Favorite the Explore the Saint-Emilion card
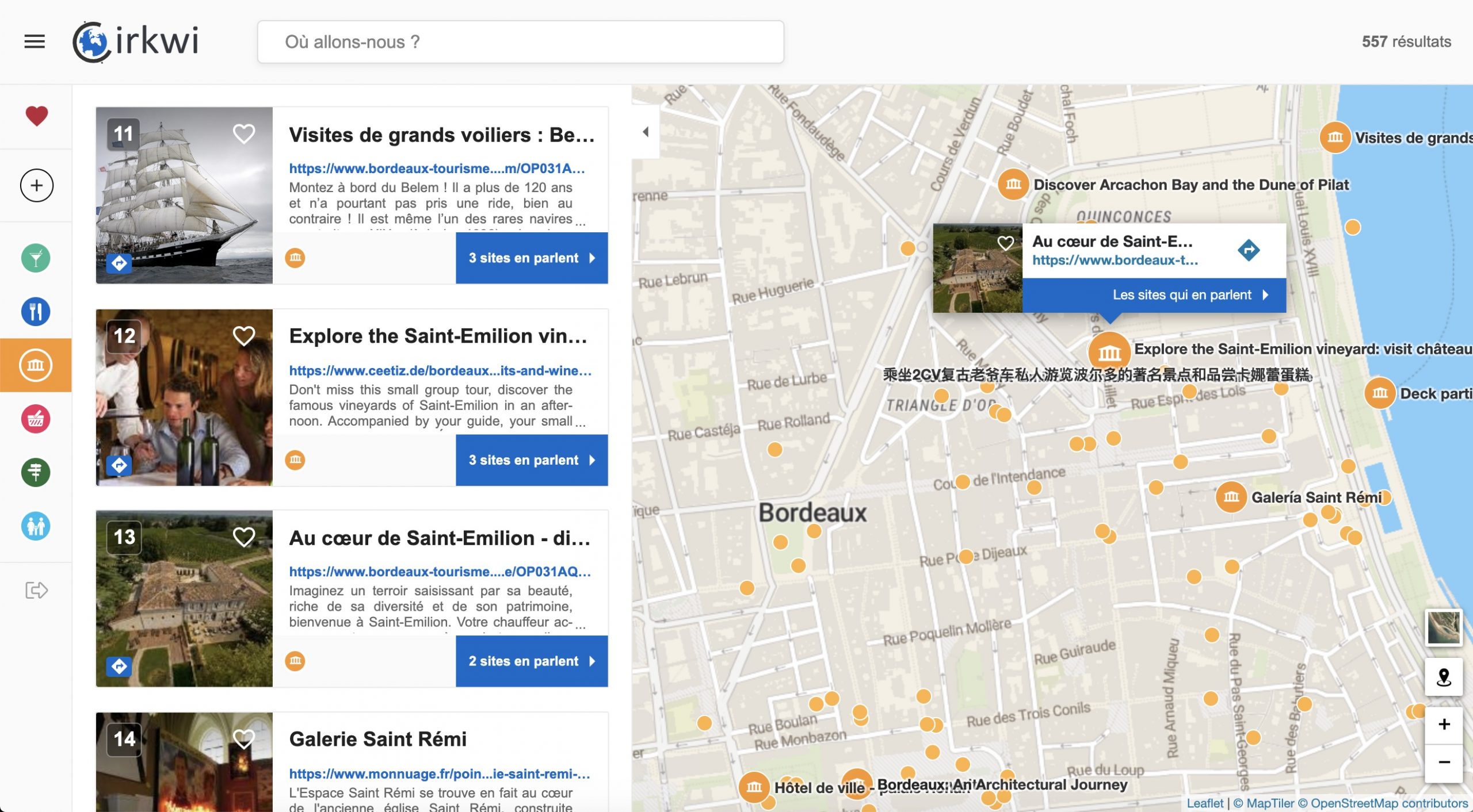This screenshot has width=1473, height=812. 244,336
